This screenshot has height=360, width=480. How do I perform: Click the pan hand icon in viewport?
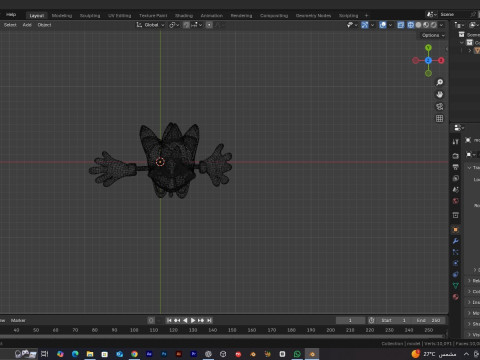439,95
